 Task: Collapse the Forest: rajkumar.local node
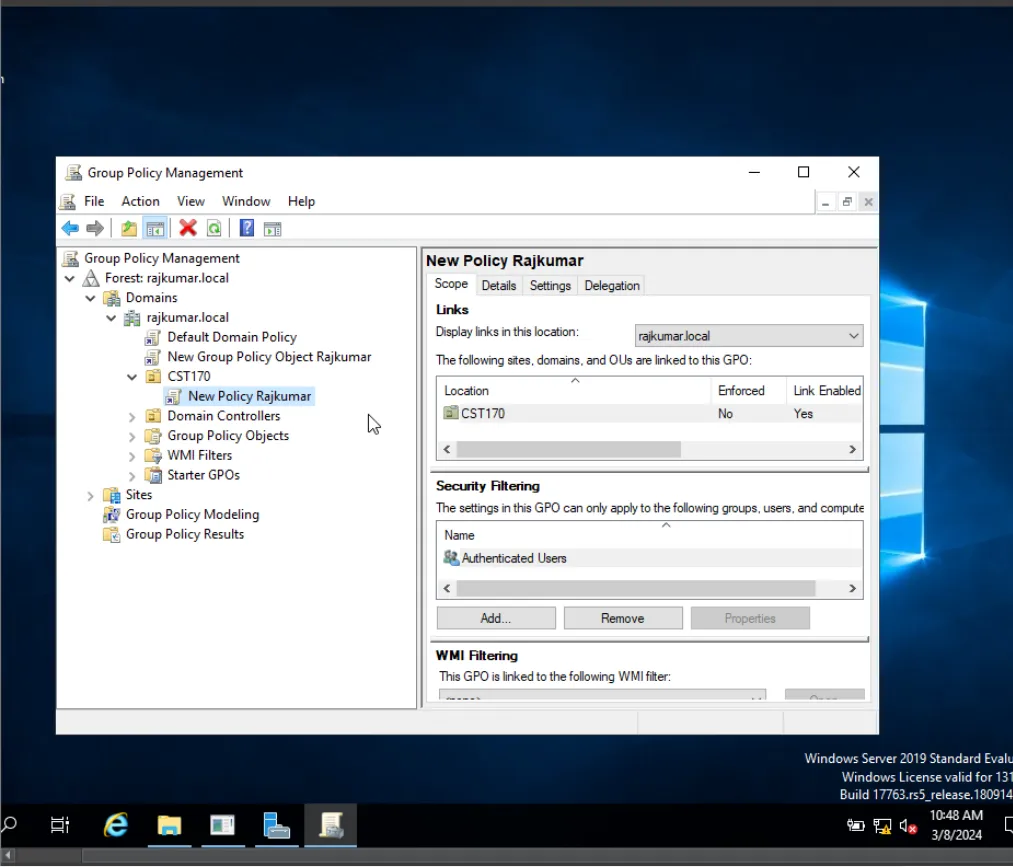point(70,279)
